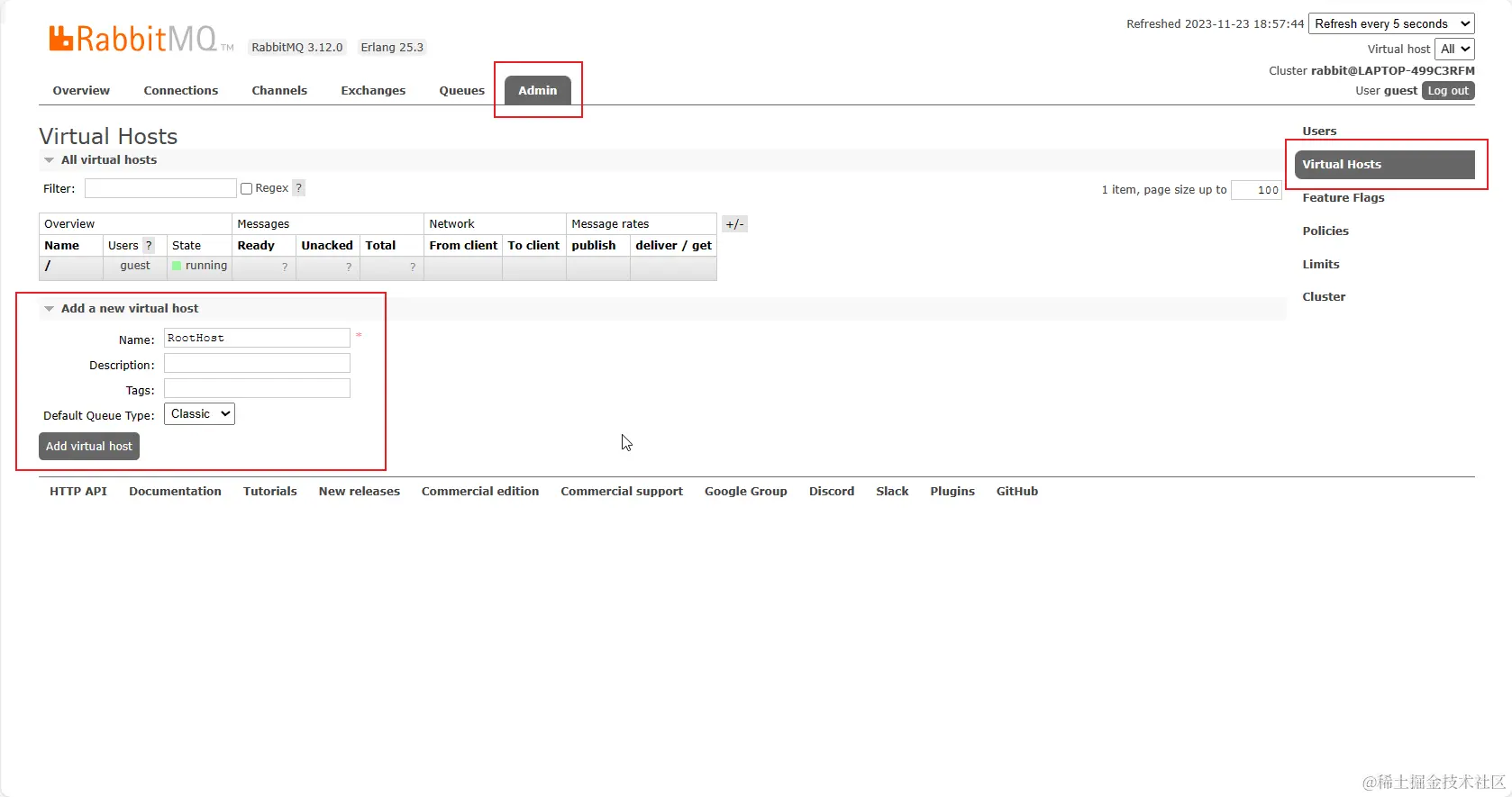Open the Commercial edition link
Image resolution: width=1512 pixels, height=797 pixels.
click(x=480, y=491)
